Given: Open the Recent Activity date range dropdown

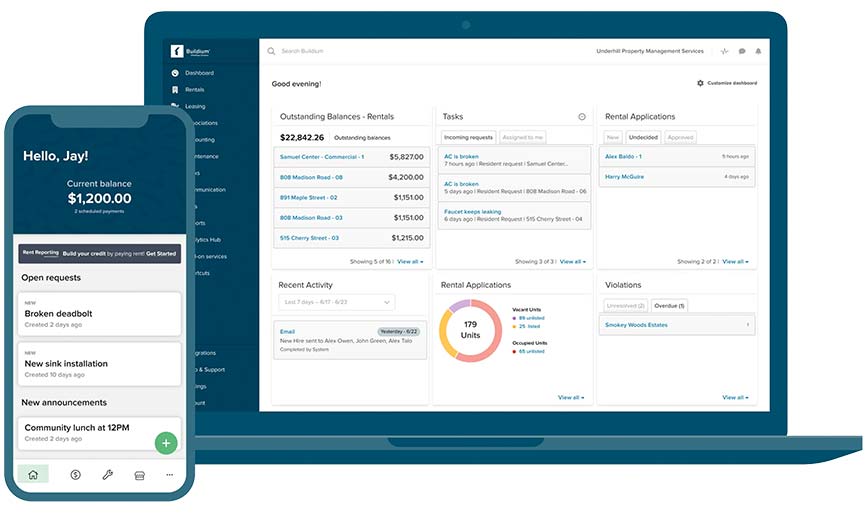Looking at the screenshot, I should 337,302.
